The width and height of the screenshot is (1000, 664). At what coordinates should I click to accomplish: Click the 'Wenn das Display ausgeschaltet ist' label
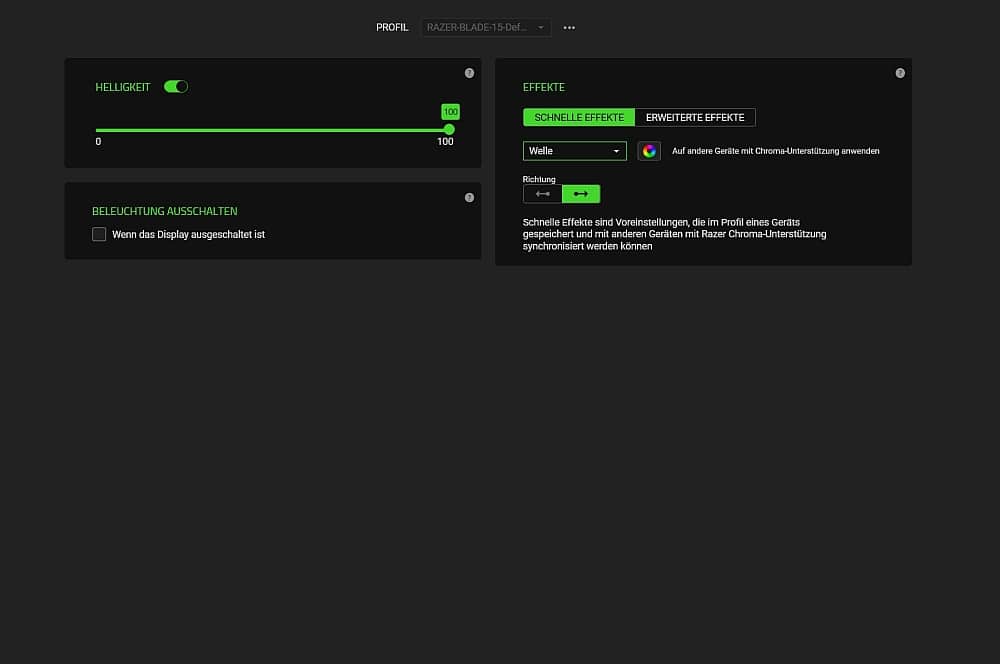pyautogui.click(x=188, y=234)
